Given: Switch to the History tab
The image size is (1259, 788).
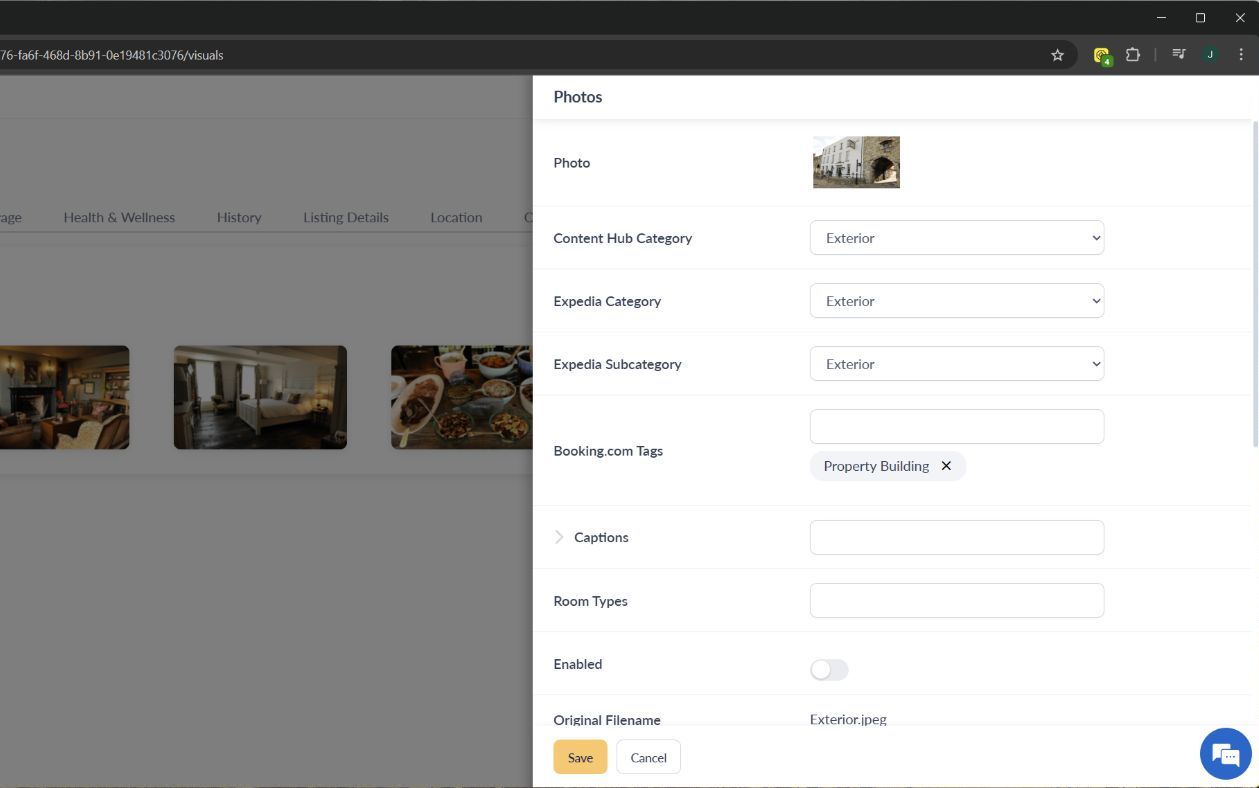Looking at the screenshot, I should [x=239, y=217].
